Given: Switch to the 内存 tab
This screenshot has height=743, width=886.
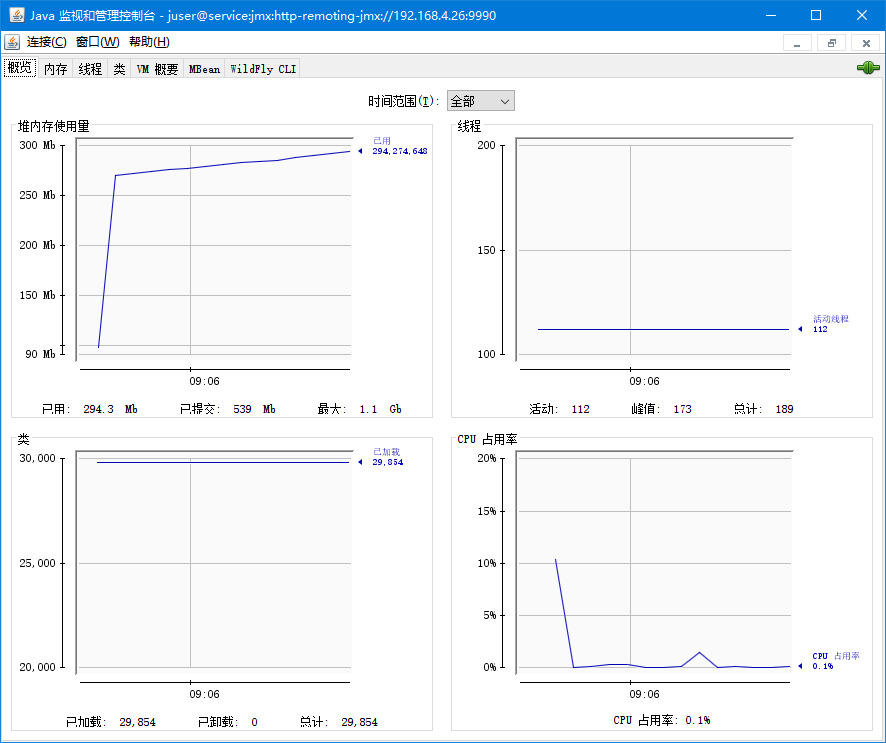Looking at the screenshot, I should pos(55,69).
